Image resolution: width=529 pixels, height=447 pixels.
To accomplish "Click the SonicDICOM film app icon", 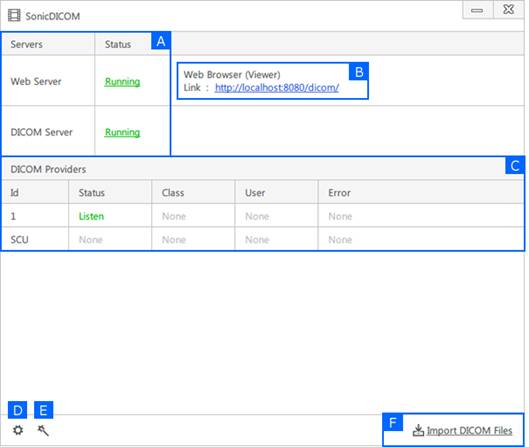I will [14, 16].
